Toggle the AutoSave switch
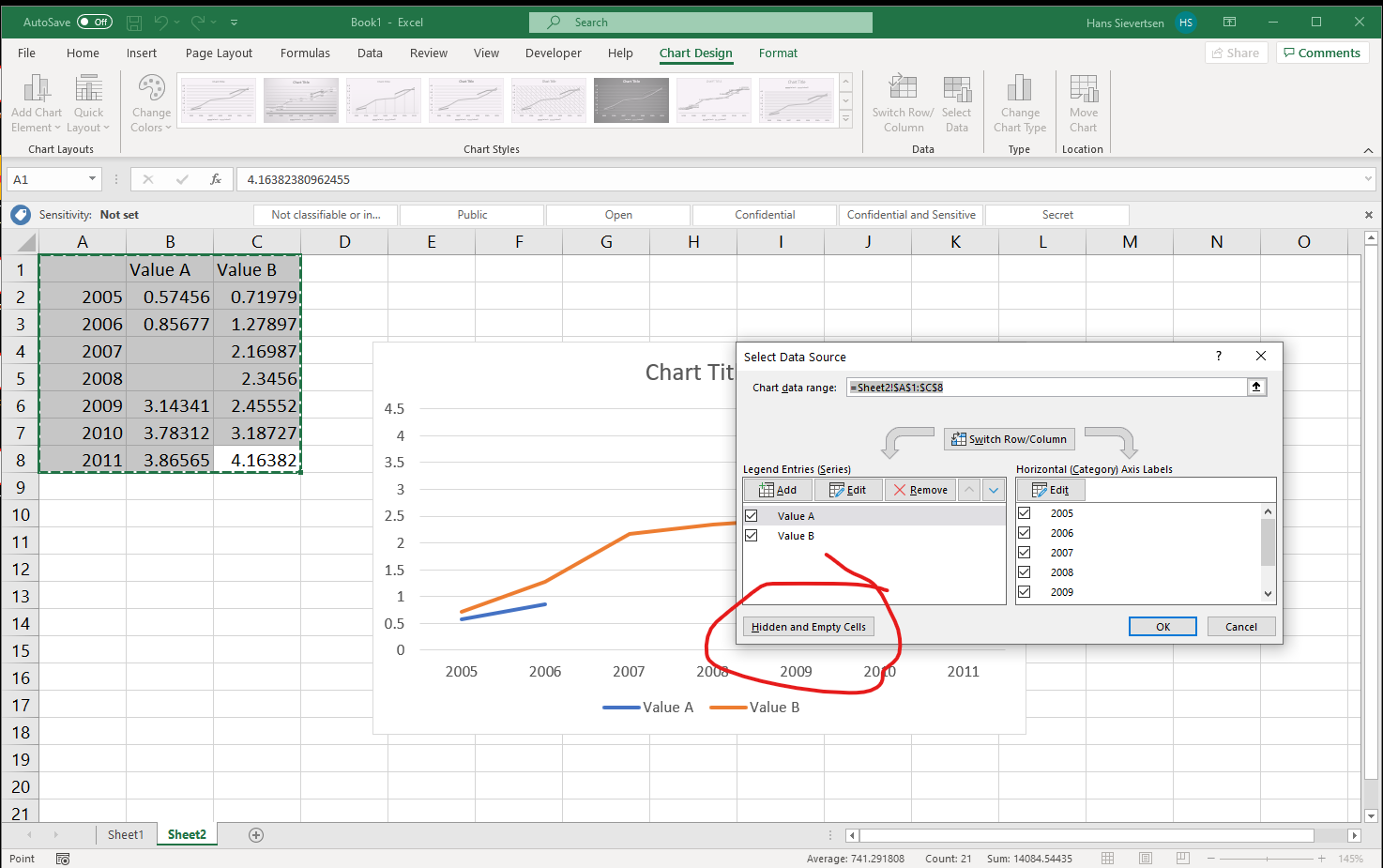 95,22
